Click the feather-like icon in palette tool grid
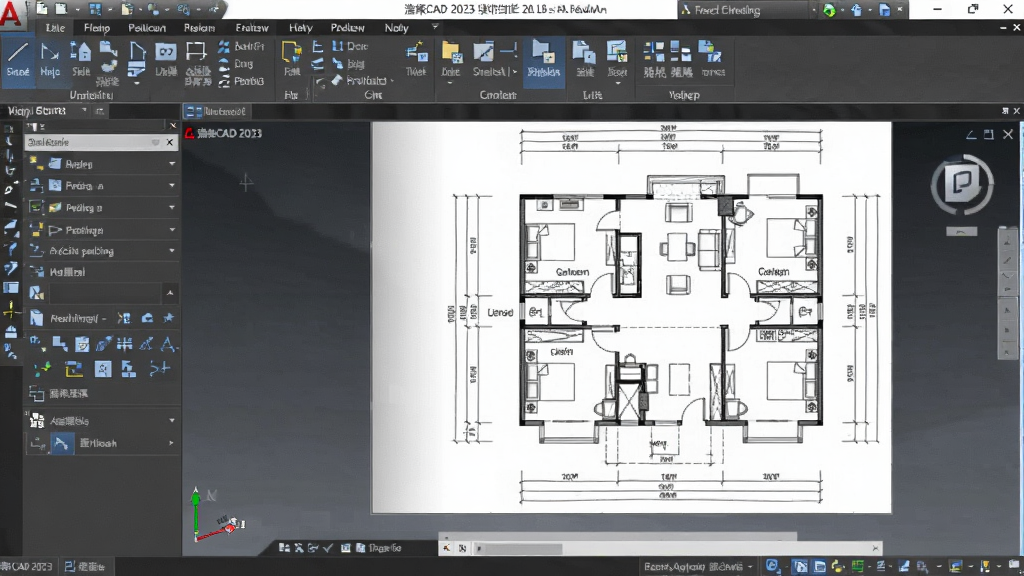This screenshot has width=1024, height=576. coord(103,344)
